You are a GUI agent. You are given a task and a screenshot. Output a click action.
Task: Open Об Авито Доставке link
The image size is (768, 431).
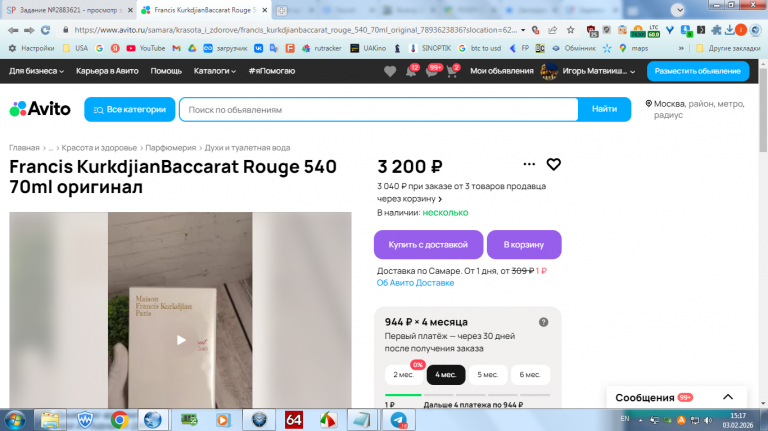[415, 283]
